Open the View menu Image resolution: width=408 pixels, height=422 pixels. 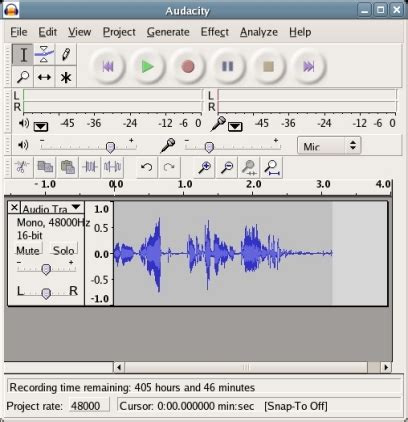80,32
